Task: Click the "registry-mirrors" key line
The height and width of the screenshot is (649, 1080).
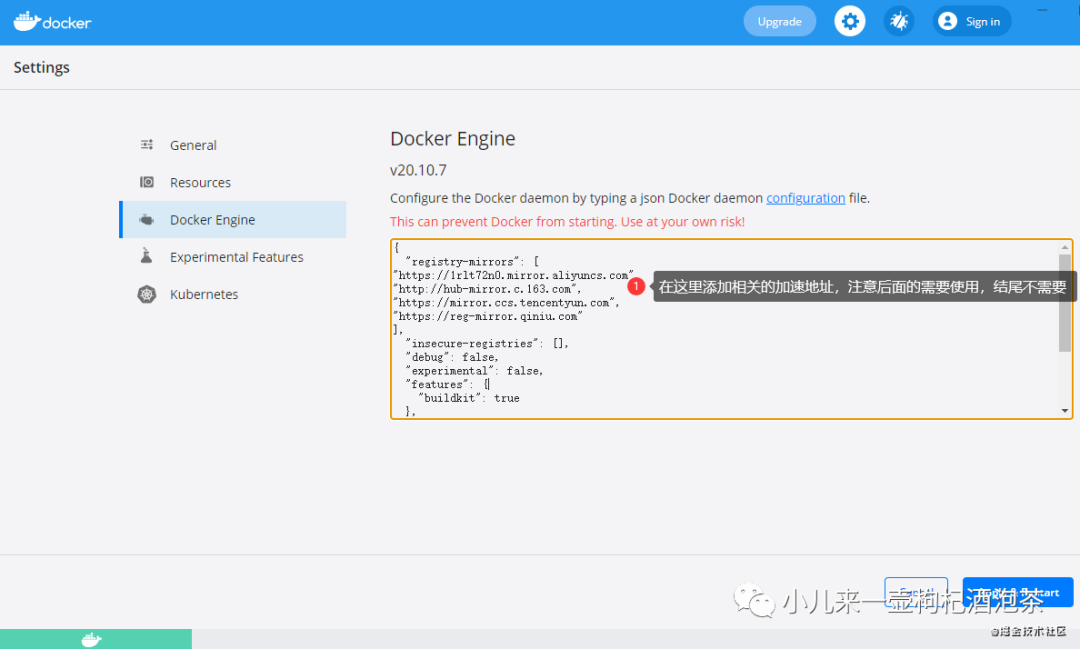Action: (472, 262)
